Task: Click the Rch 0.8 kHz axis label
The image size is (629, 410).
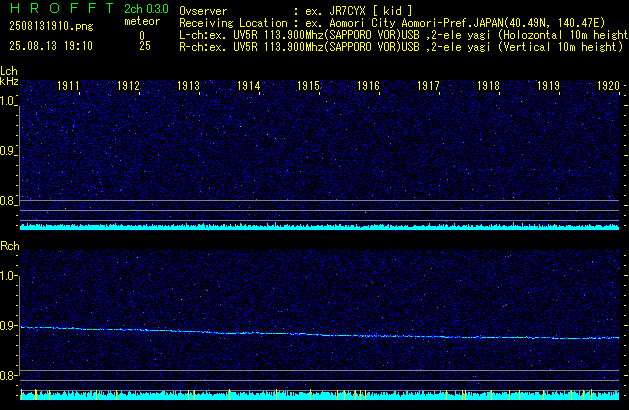Action: coord(8,375)
